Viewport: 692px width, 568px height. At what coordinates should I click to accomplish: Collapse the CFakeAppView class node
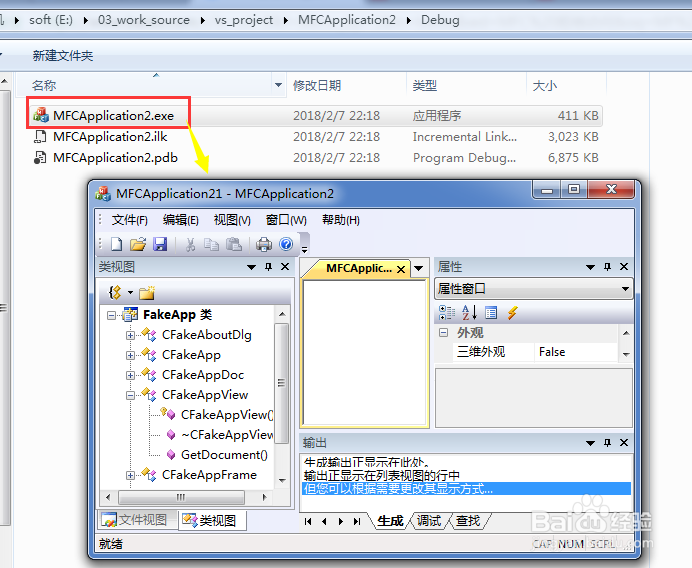[x=130, y=395]
